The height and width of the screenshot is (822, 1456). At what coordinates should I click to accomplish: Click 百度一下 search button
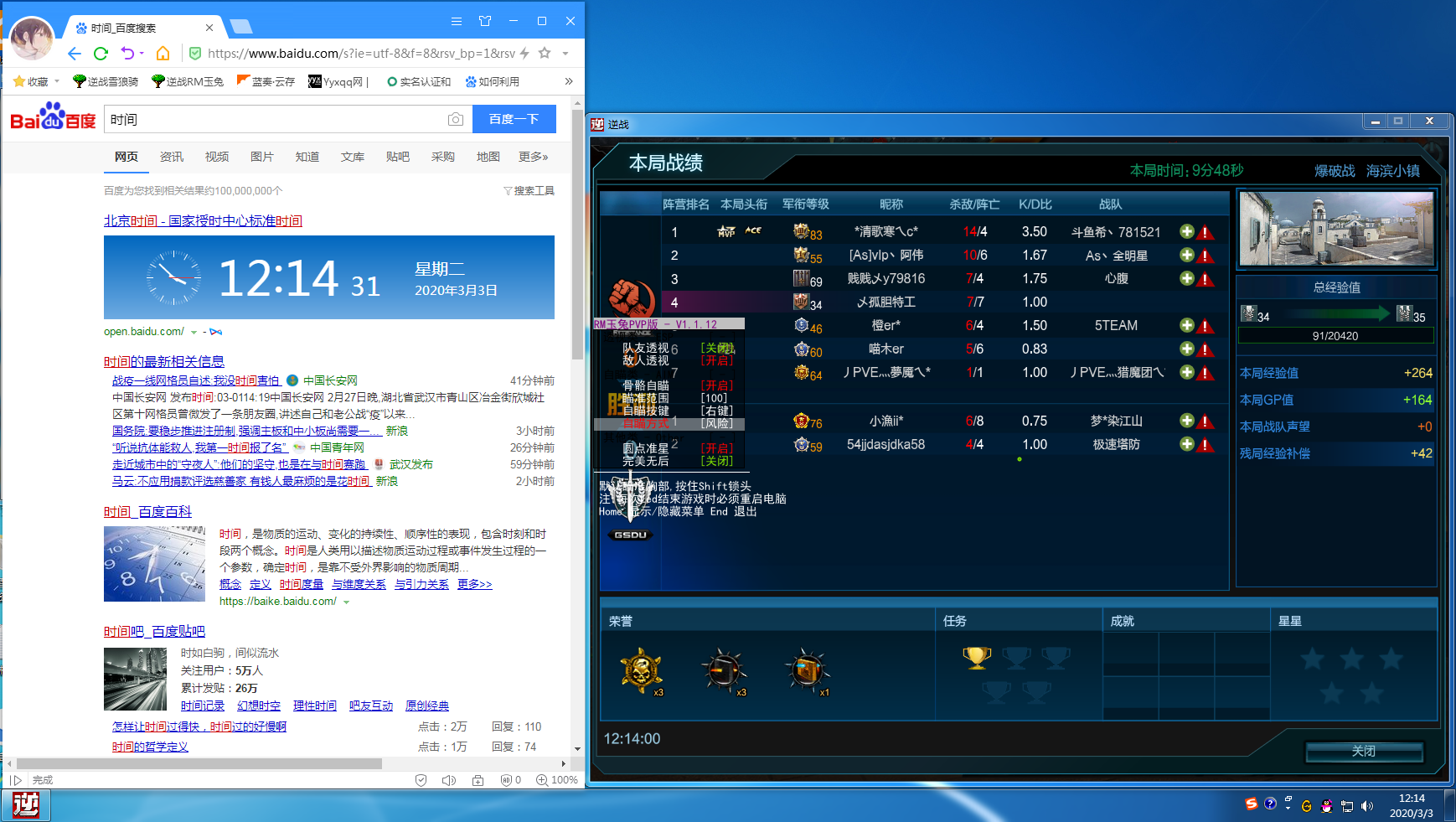[x=514, y=119]
